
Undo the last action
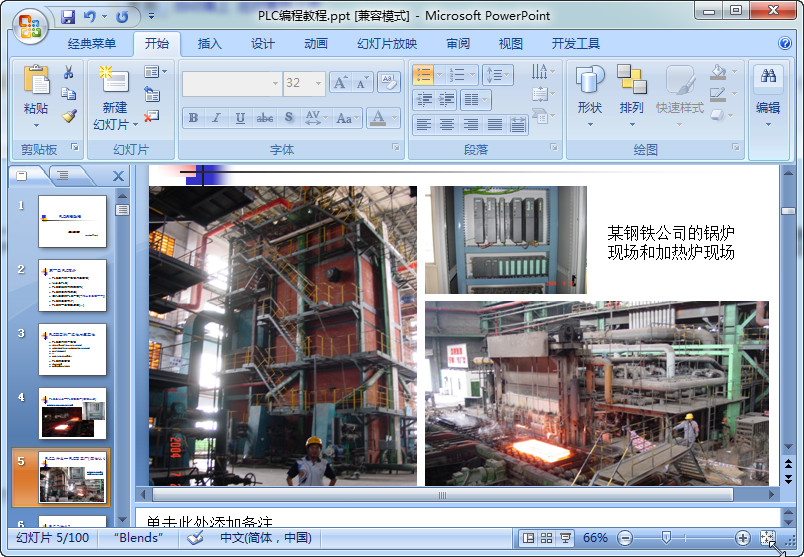pyautogui.click(x=90, y=17)
